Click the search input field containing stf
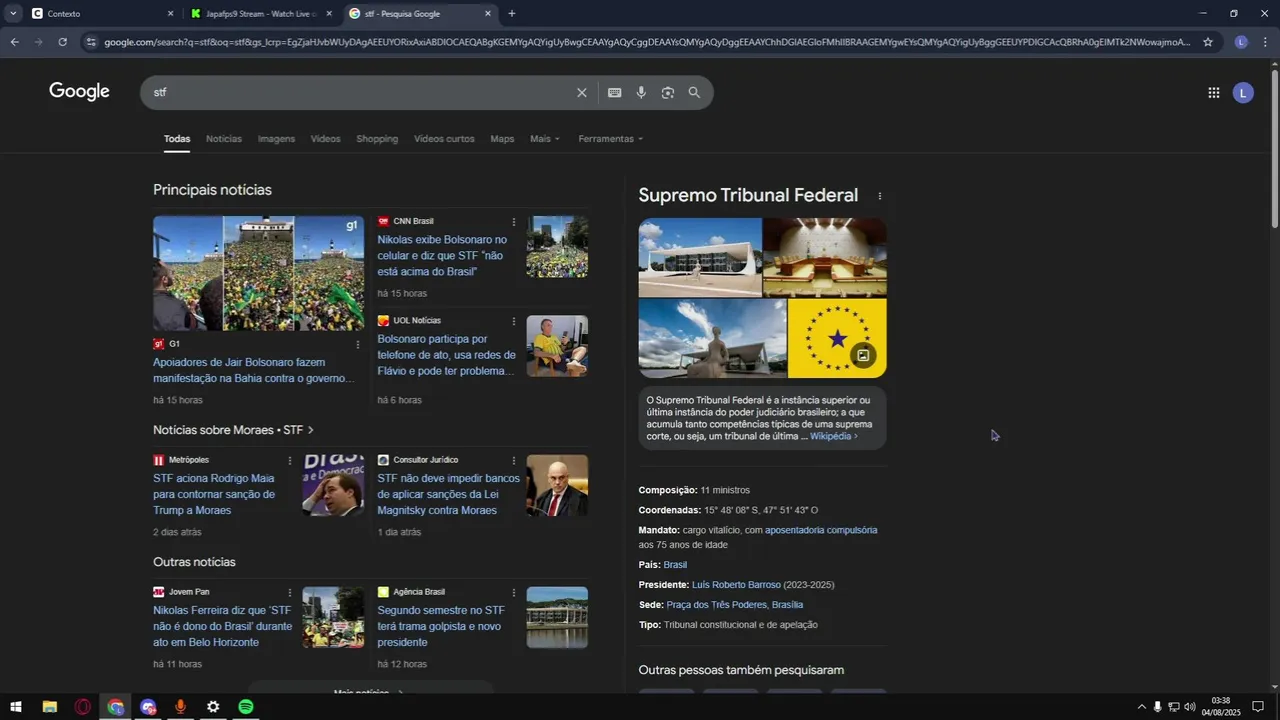This screenshot has height=720, width=1280. [x=360, y=93]
